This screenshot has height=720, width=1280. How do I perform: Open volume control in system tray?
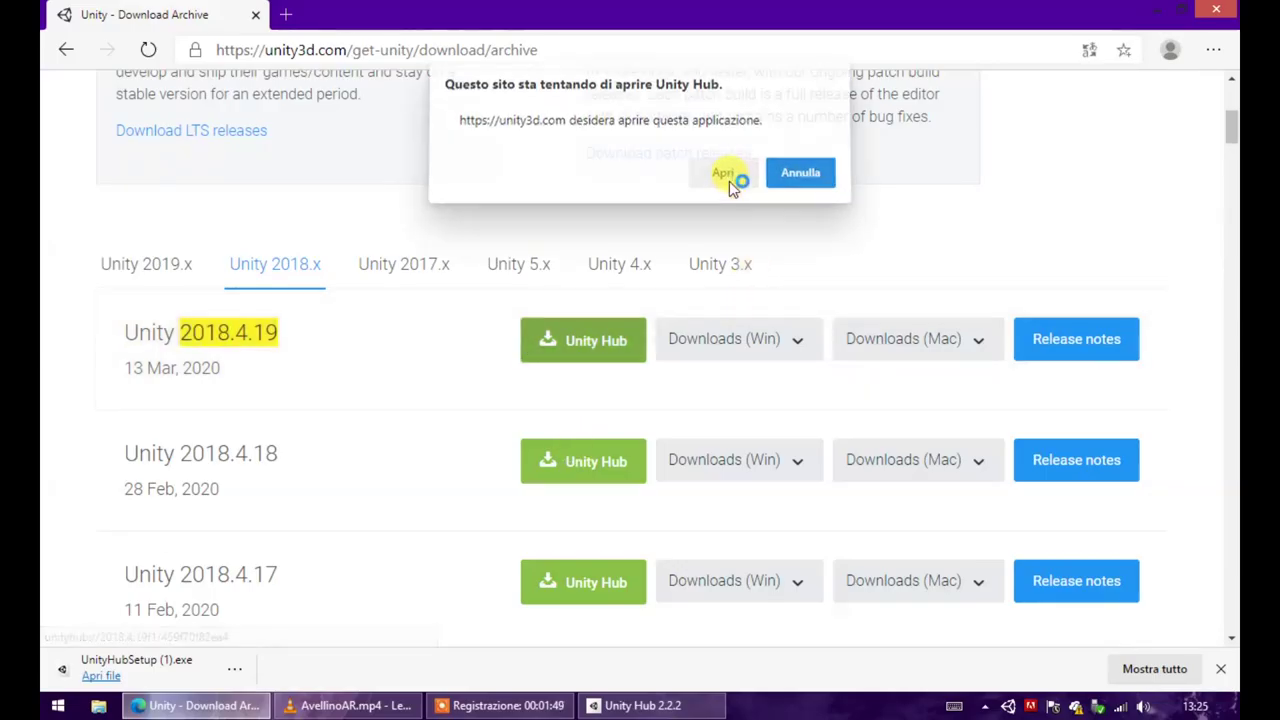pyautogui.click(x=1143, y=706)
